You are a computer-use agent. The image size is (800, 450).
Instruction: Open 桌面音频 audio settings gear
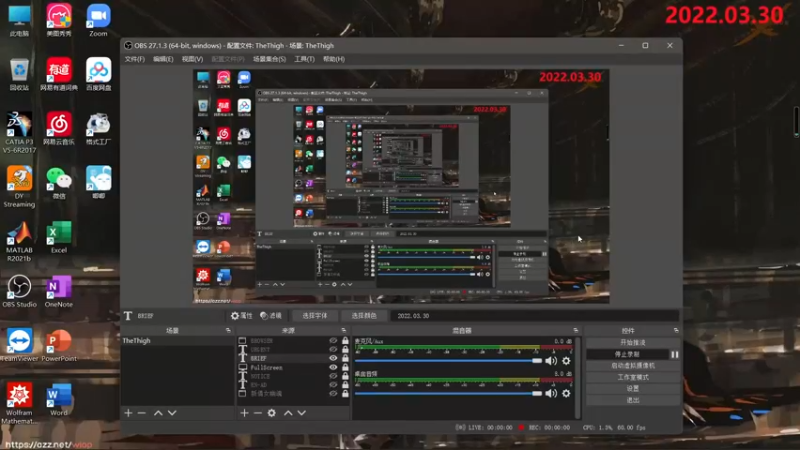566,393
